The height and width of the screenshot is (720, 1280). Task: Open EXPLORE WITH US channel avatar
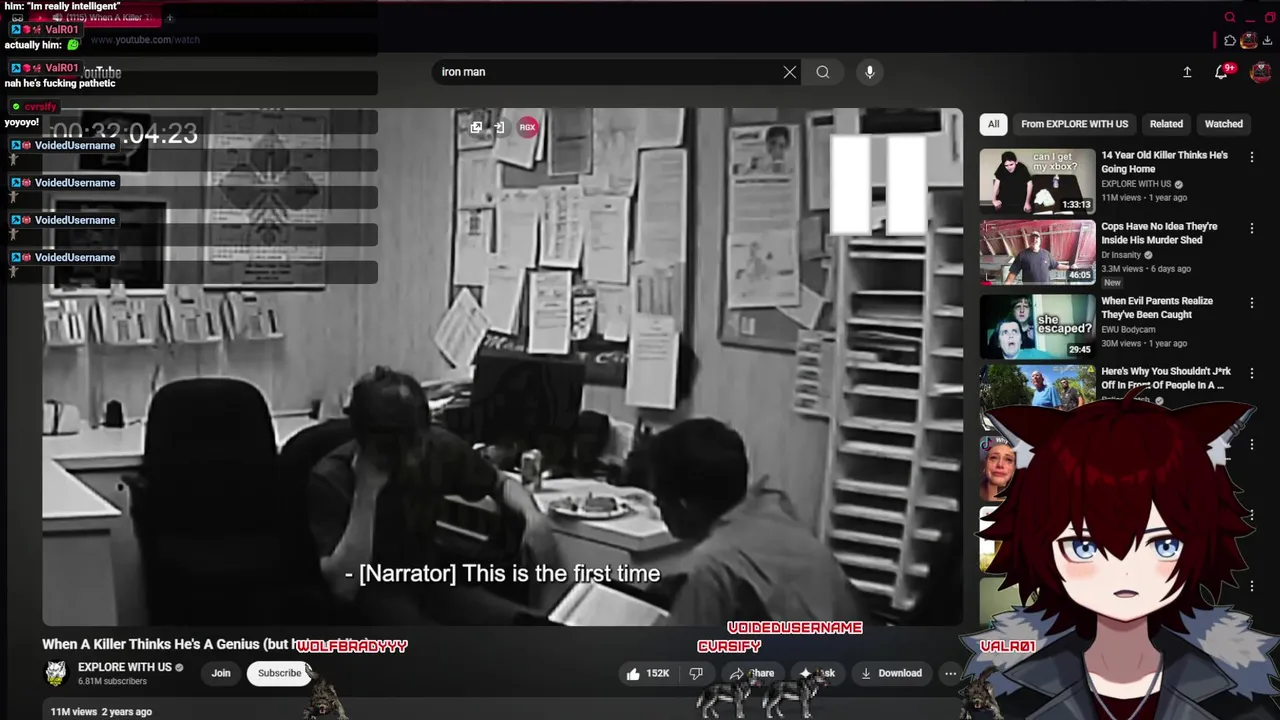click(56, 673)
